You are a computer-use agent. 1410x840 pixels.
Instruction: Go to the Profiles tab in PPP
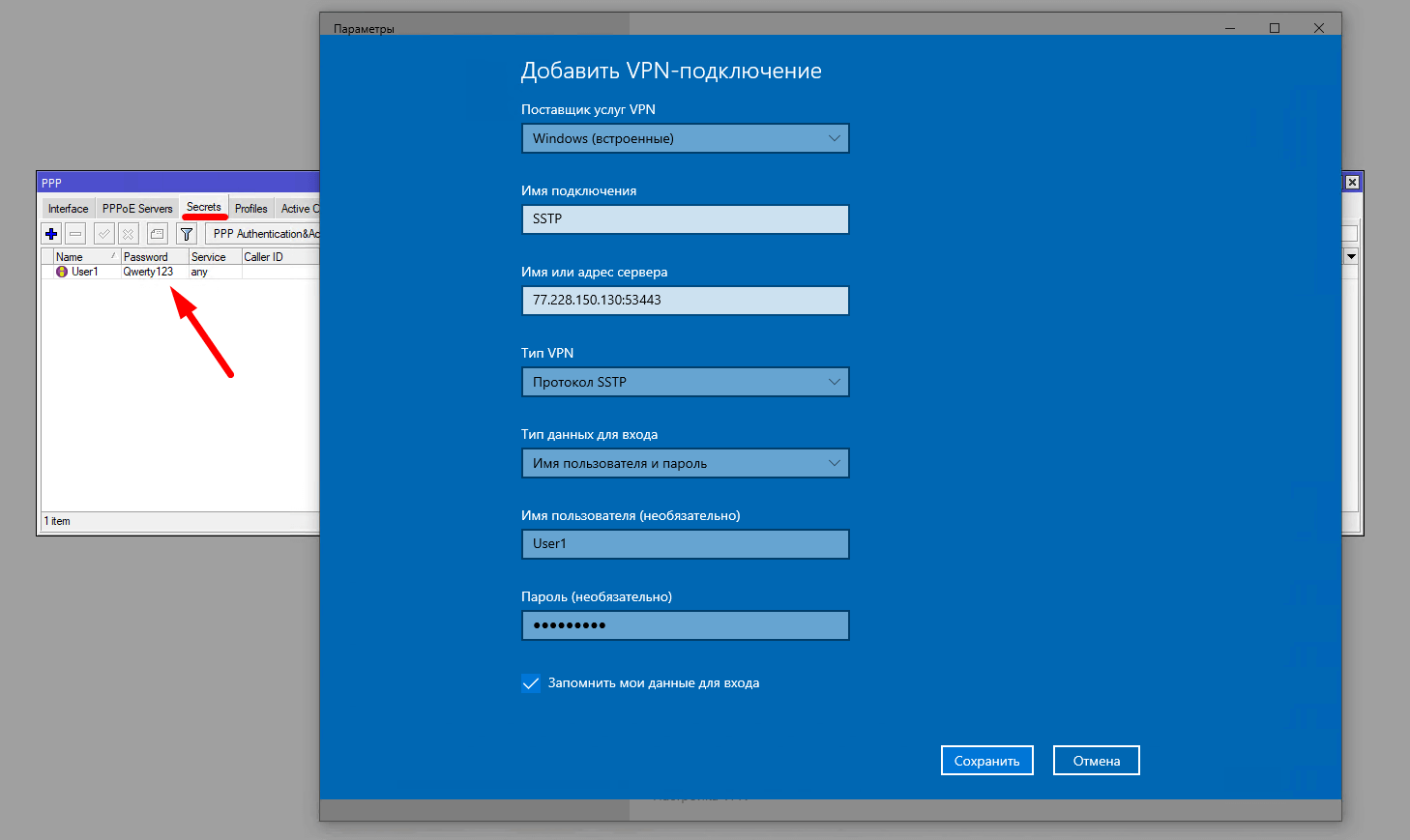[251, 209]
